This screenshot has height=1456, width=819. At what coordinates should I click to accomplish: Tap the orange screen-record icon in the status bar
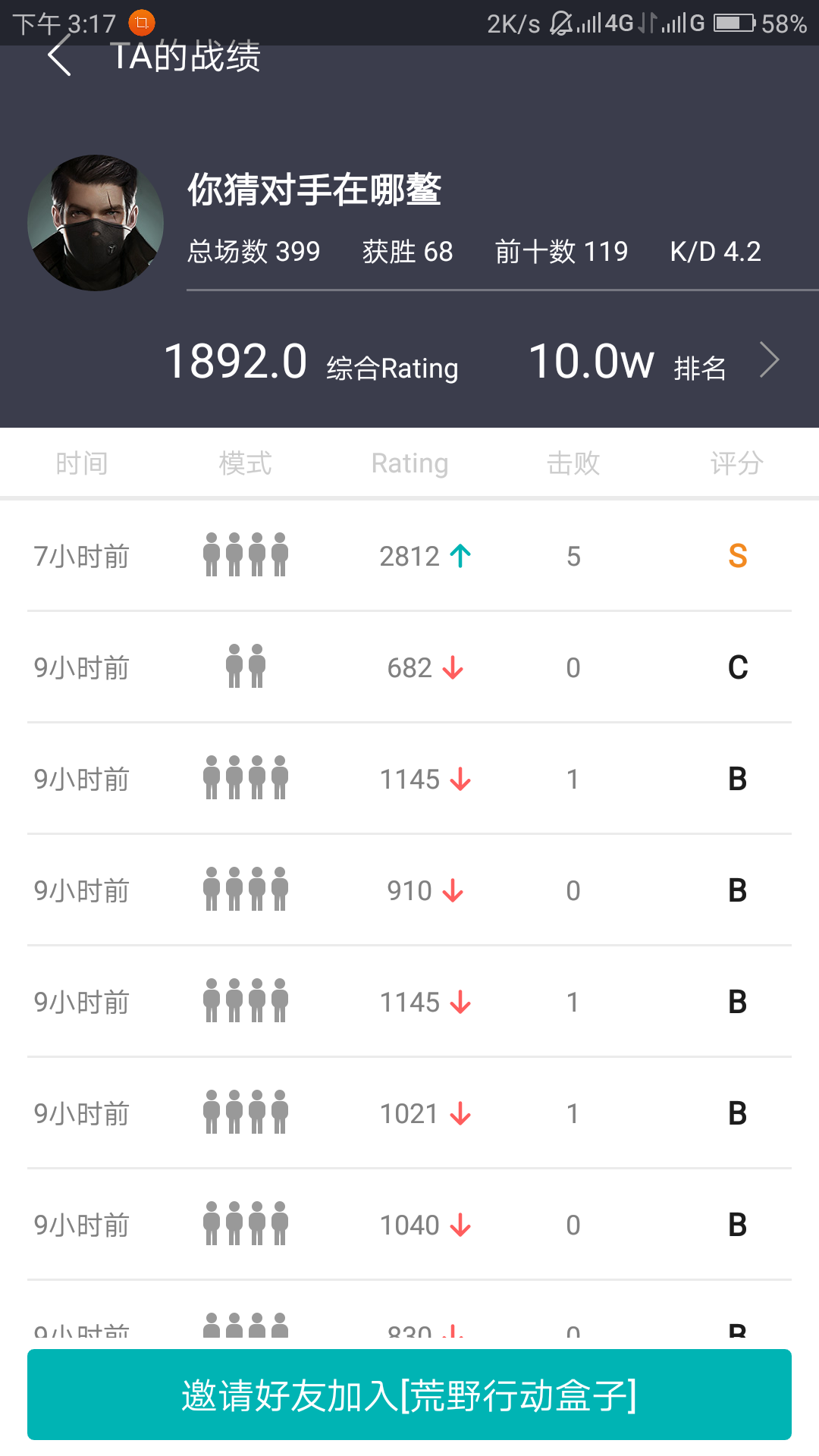coord(142,23)
